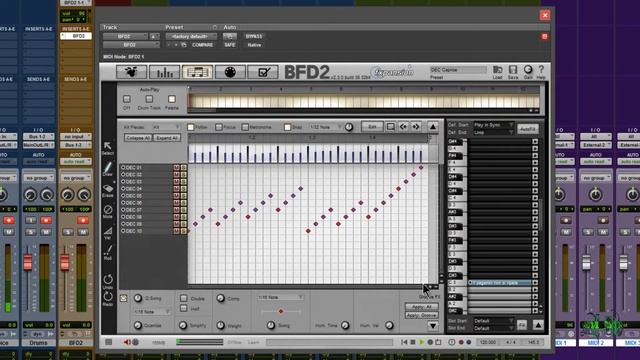The image size is (640, 360).
Task: Open the Def. End Loop dropdown
Action: pos(493,132)
